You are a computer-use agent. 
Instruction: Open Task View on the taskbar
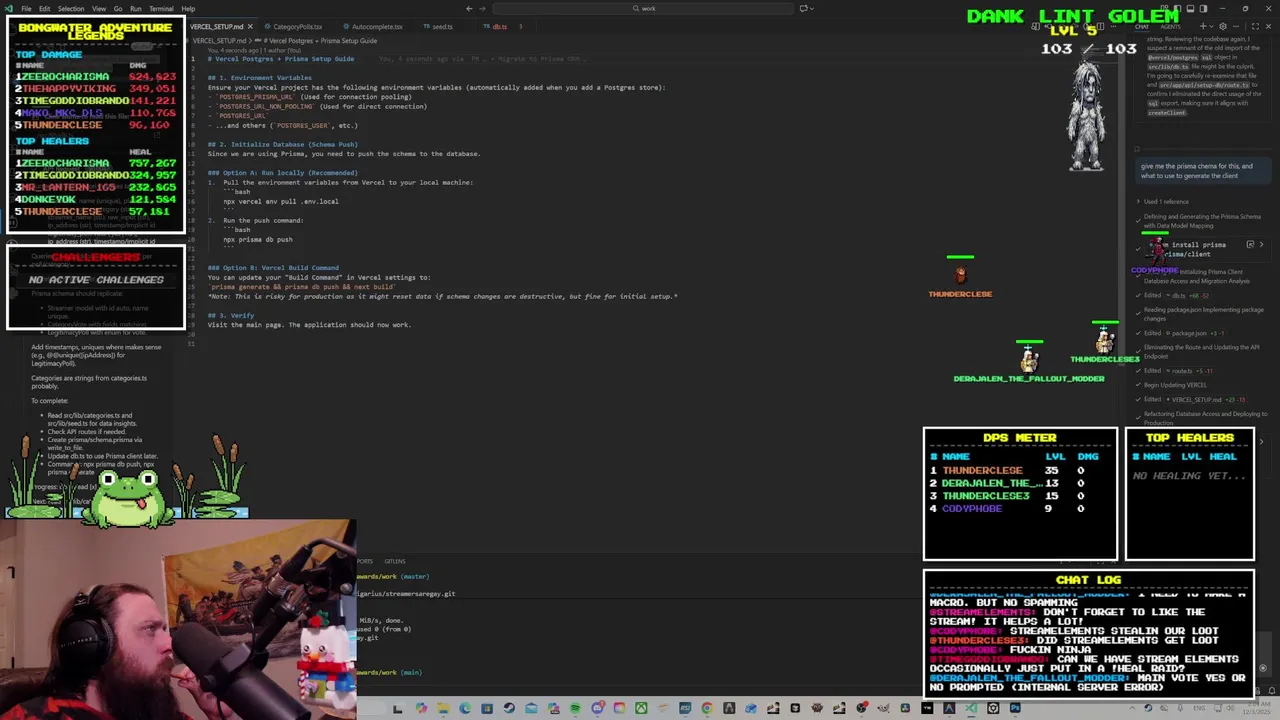pyautogui.click(x=398, y=708)
